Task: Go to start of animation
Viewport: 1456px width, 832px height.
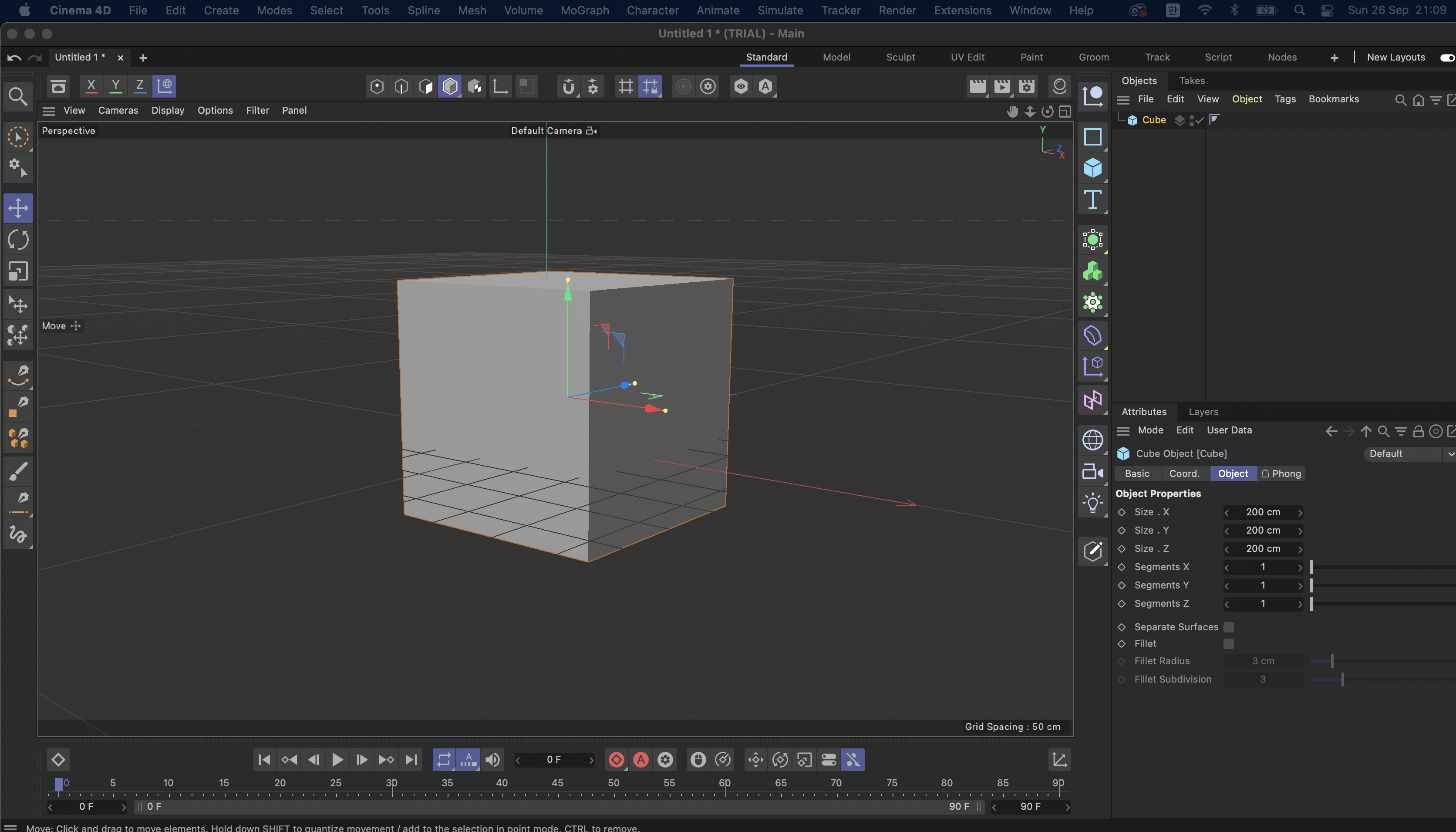Action: pyautogui.click(x=264, y=759)
